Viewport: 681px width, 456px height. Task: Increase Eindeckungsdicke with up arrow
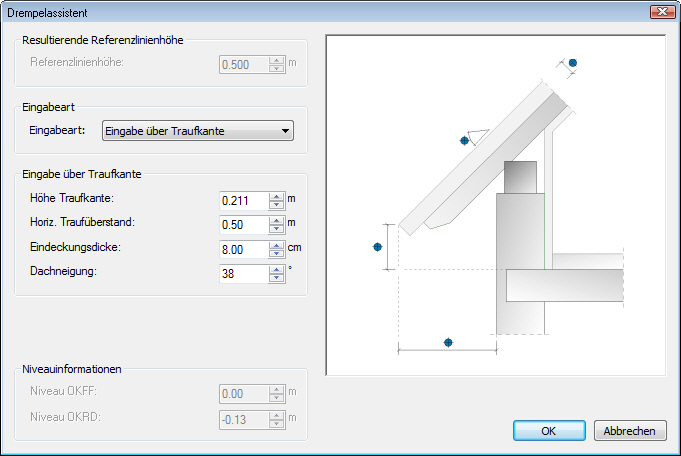click(x=276, y=246)
